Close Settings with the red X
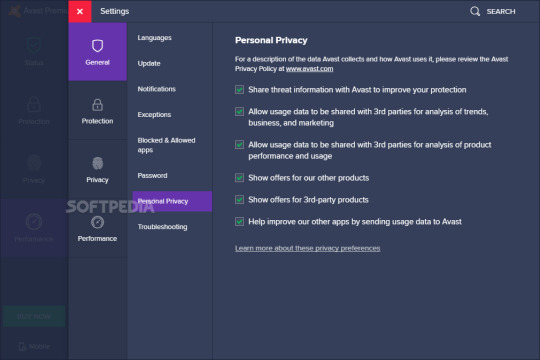The image size is (540, 360). coord(80,11)
